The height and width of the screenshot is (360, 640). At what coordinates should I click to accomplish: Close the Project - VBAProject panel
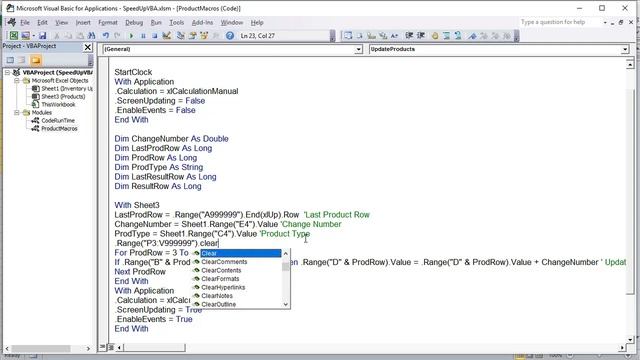(x=87, y=47)
